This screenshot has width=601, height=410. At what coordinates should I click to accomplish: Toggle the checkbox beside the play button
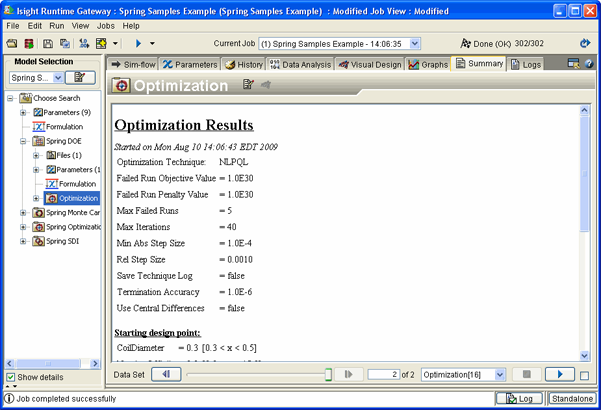click(585, 376)
